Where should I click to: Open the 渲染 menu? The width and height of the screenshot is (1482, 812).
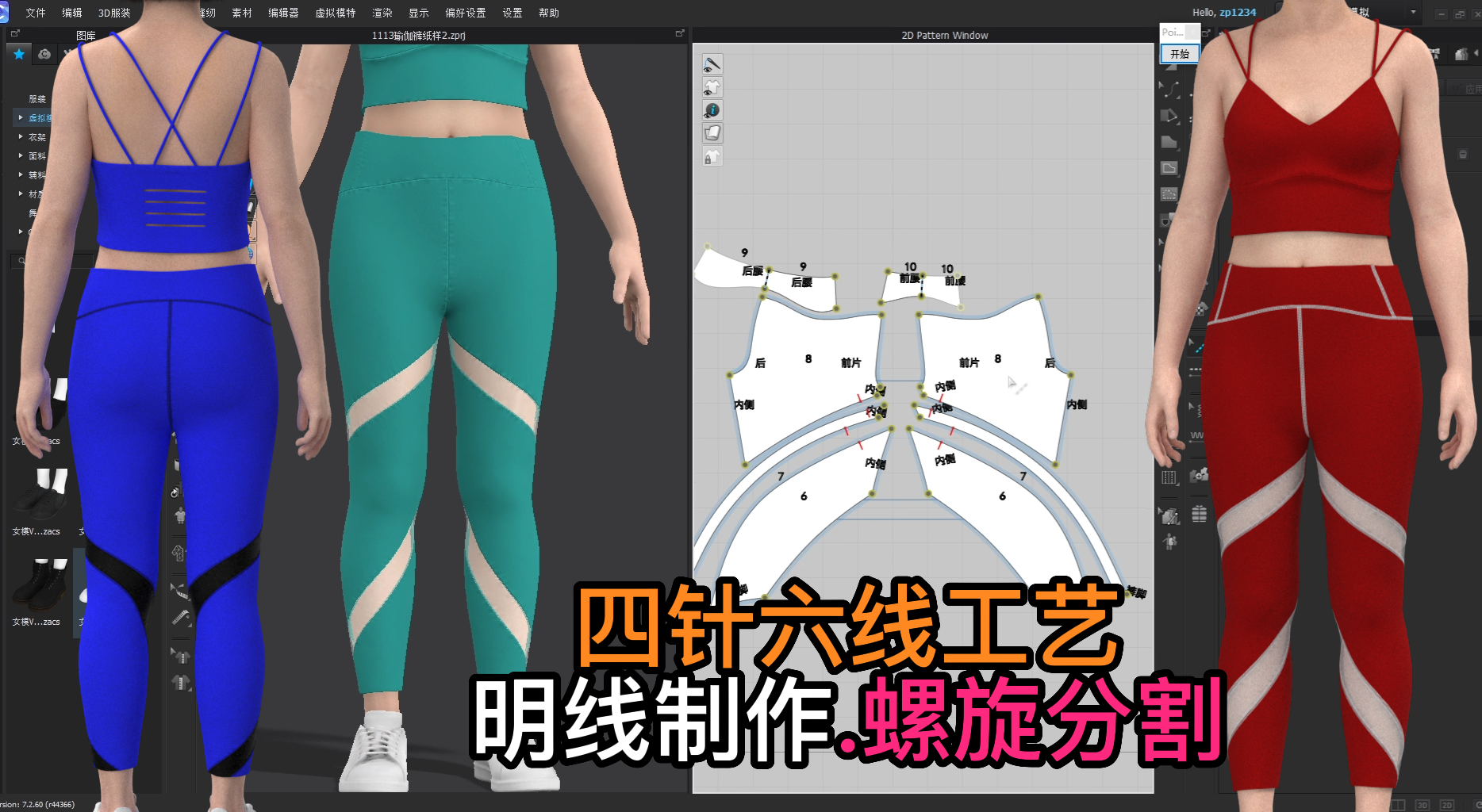pos(382,13)
